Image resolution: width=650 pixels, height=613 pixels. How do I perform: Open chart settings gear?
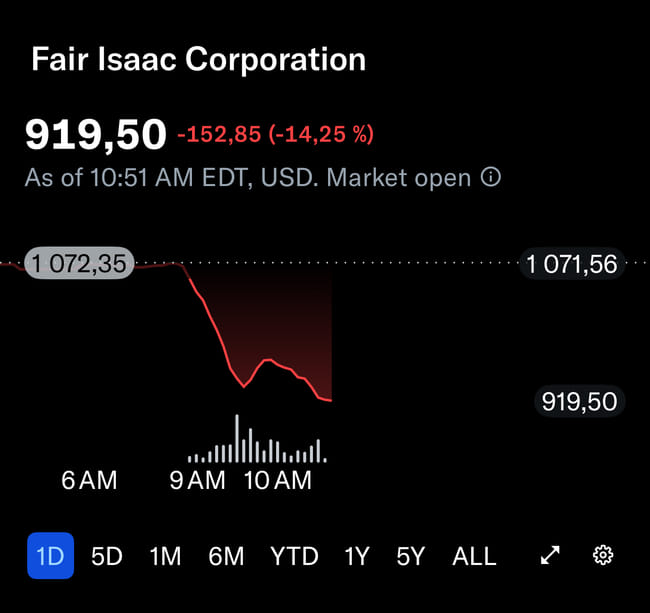[x=602, y=556]
